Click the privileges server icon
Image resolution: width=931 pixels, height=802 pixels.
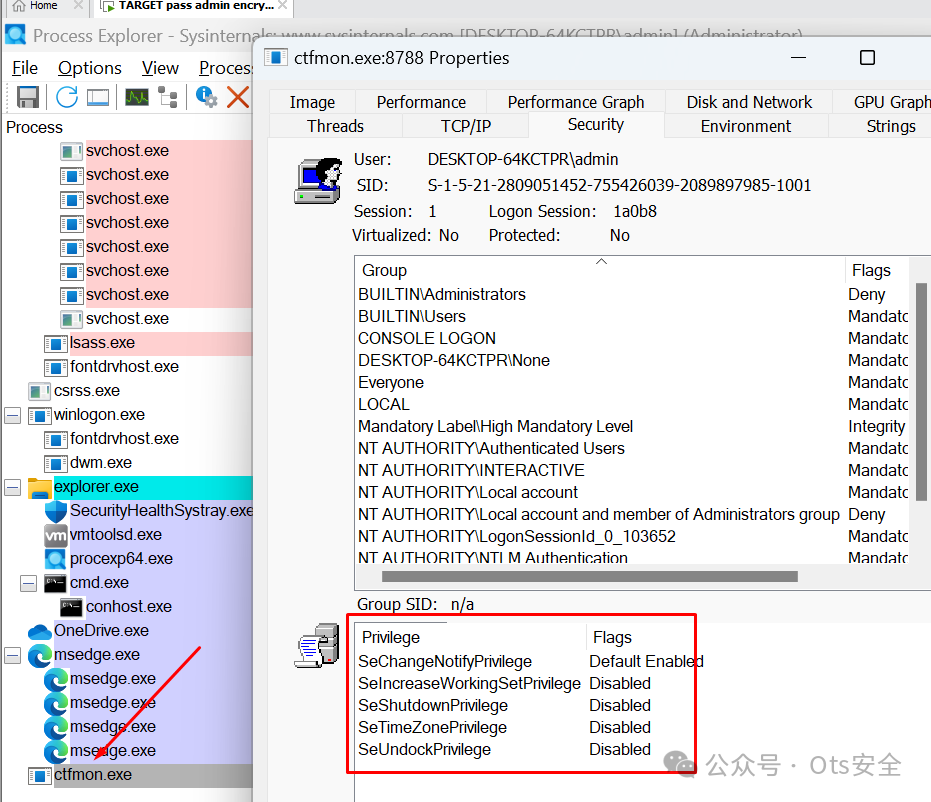(x=317, y=646)
